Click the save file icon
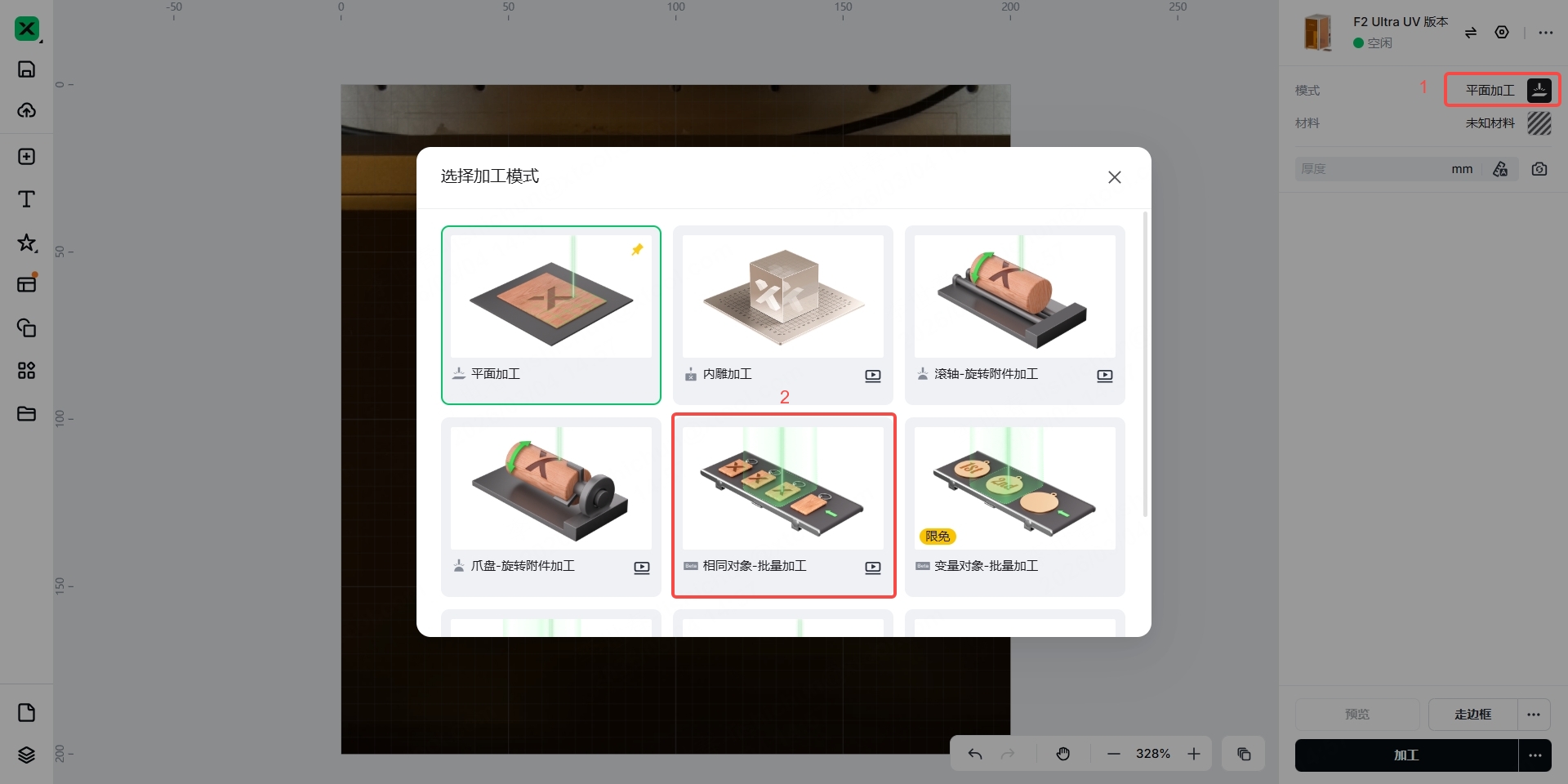This screenshot has width=1568, height=784. click(x=26, y=69)
